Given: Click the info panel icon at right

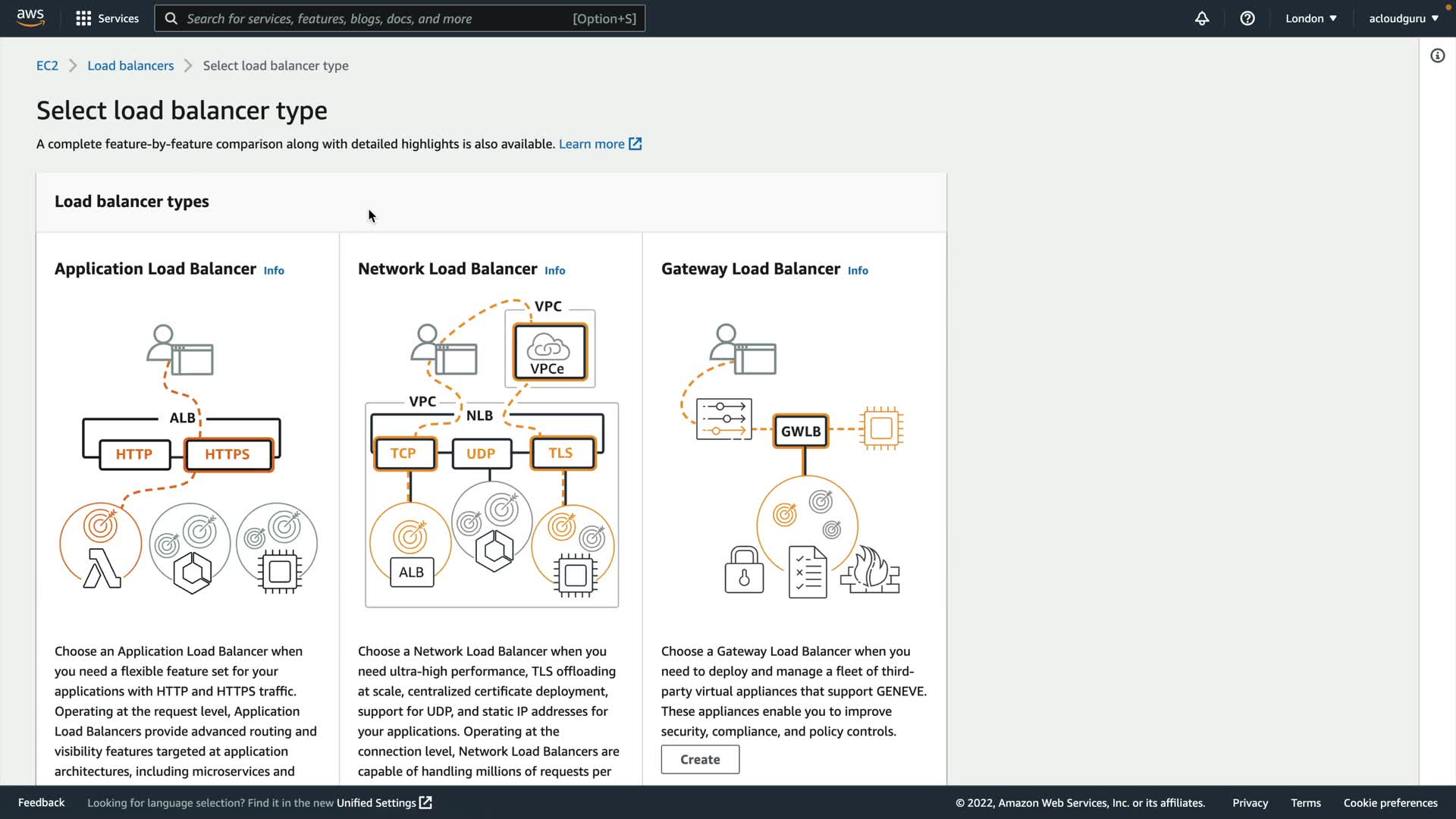Looking at the screenshot, I should [1437, 55].
